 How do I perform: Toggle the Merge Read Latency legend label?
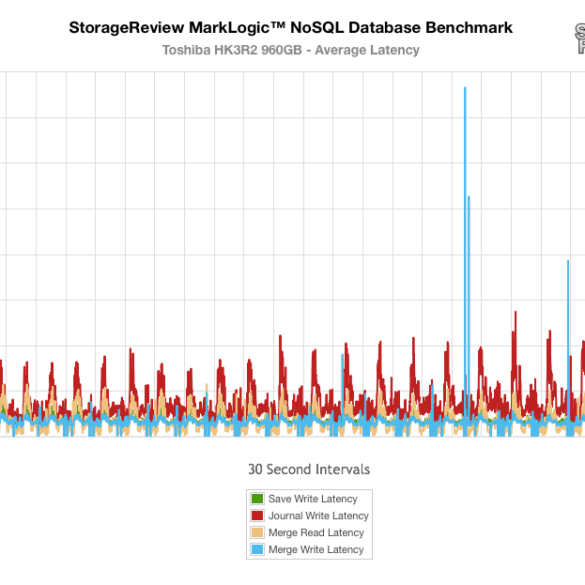point(316,533)
